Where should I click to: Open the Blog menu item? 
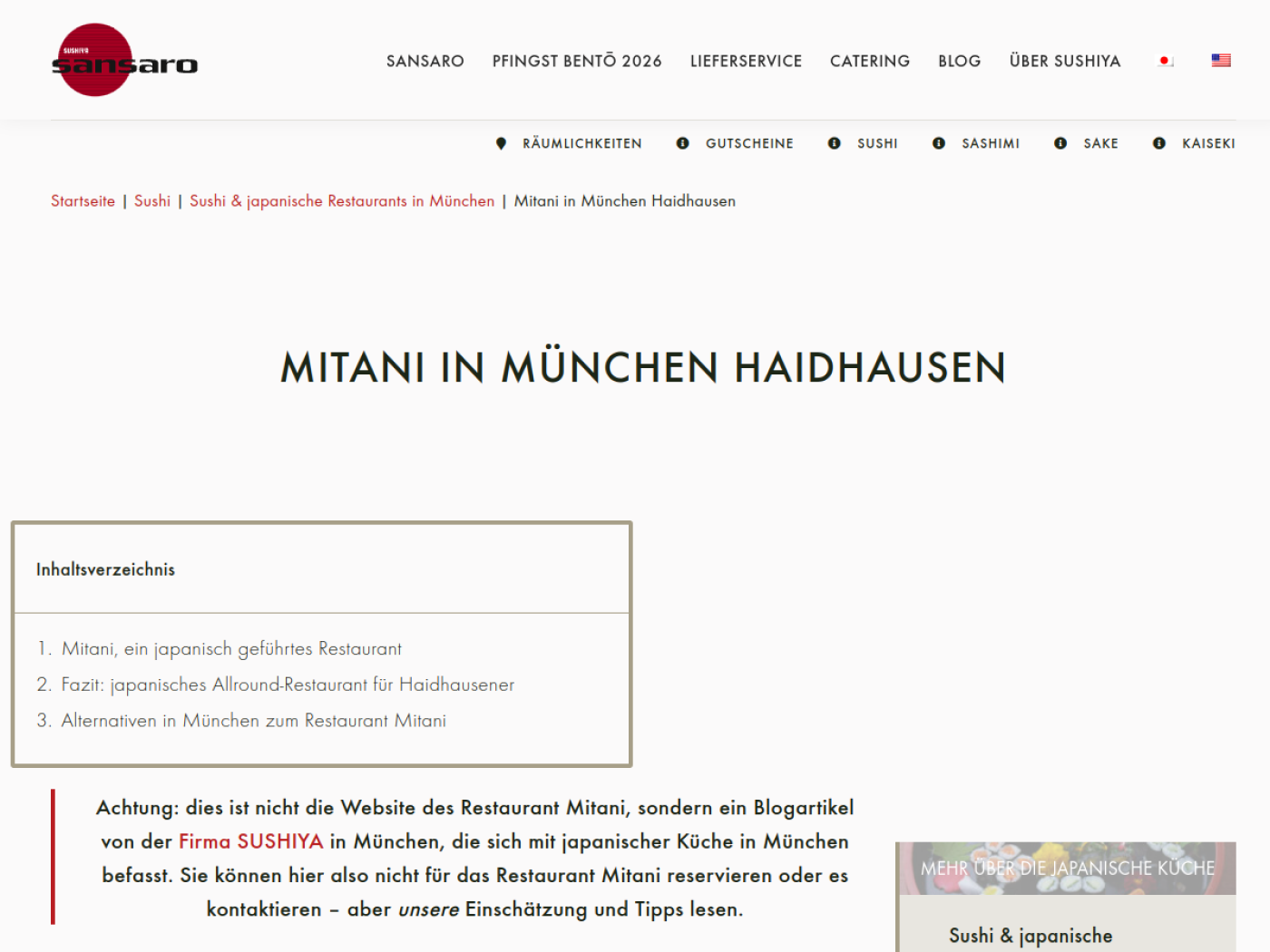click(960, 61)
